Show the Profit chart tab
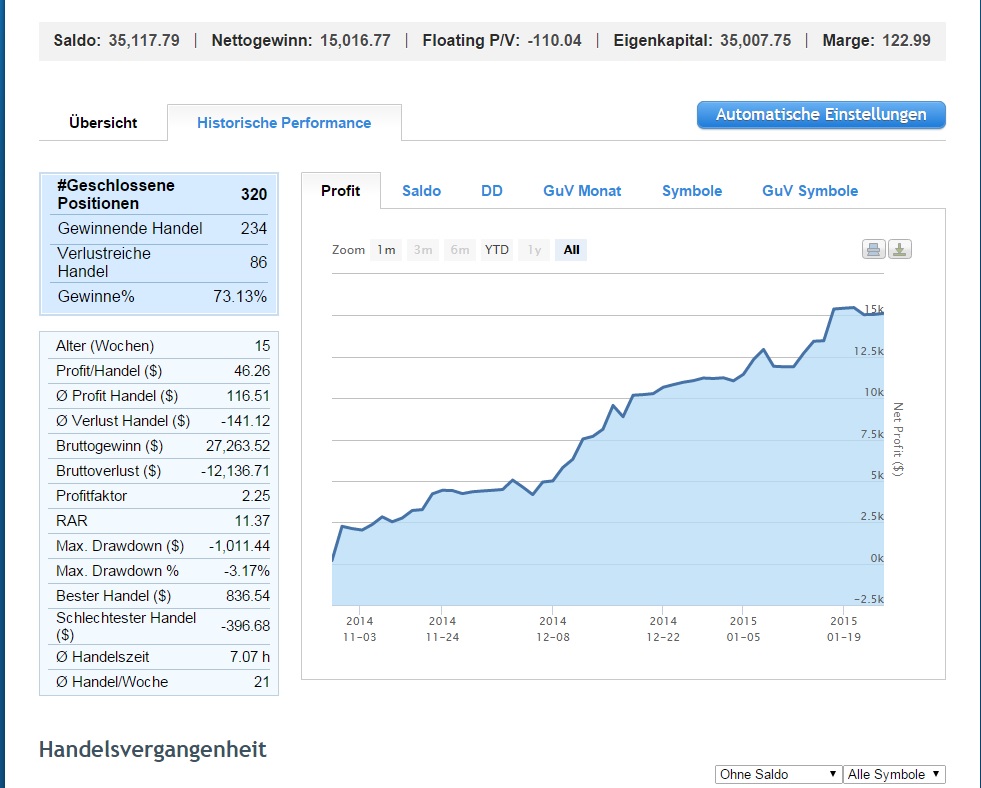The height and width of the screenshot is (788, 981). (340, 191)
